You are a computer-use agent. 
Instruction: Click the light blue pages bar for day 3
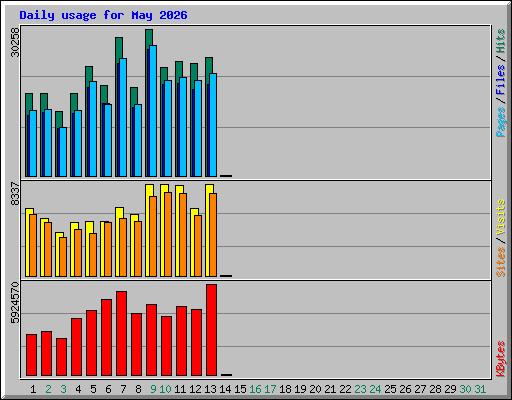(x=63, y=152)
